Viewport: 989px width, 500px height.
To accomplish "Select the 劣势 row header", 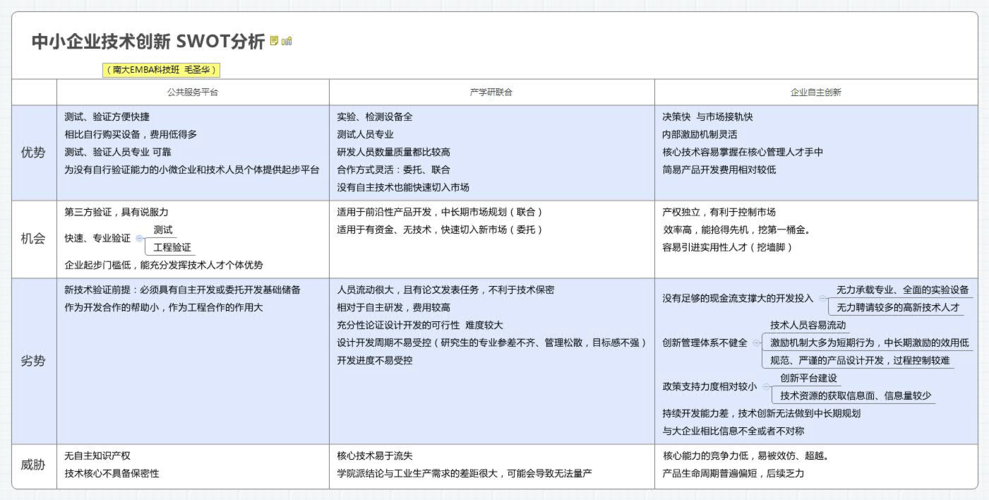I will point(33,361).
